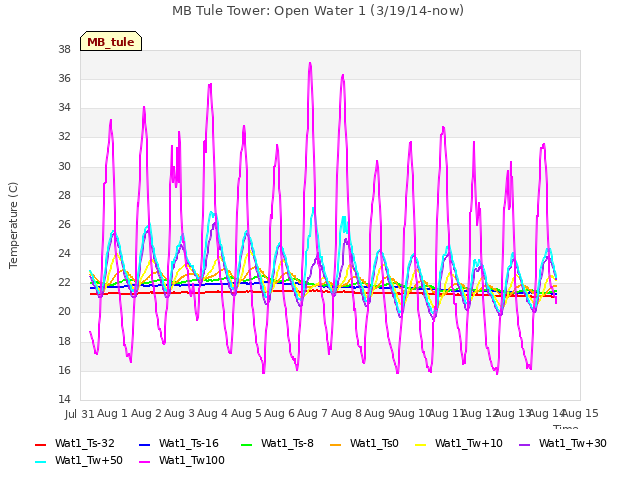640x480 pixels.
Task: Click the orange Wat1_Ts0 legend swatch
Action: pos(336,445)
